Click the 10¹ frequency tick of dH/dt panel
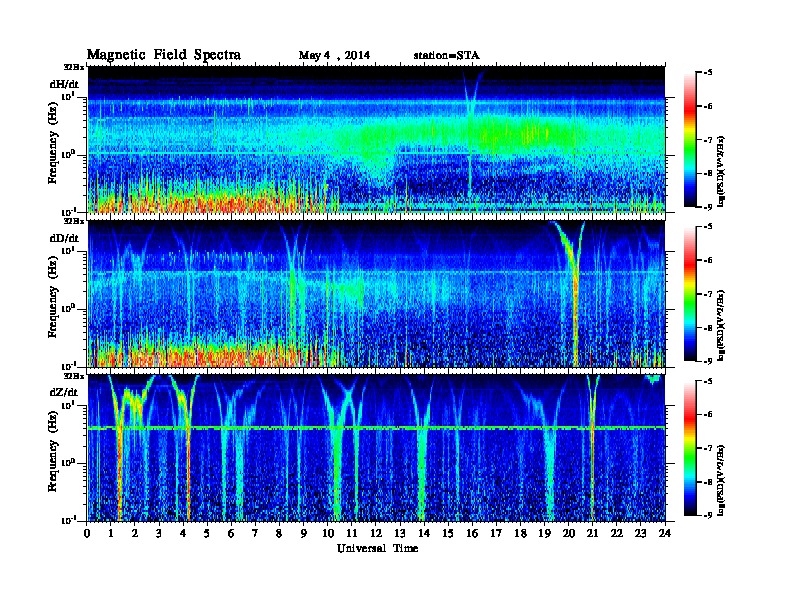The image size is (792, 612). pyautogui.click(x=68, y=97)
